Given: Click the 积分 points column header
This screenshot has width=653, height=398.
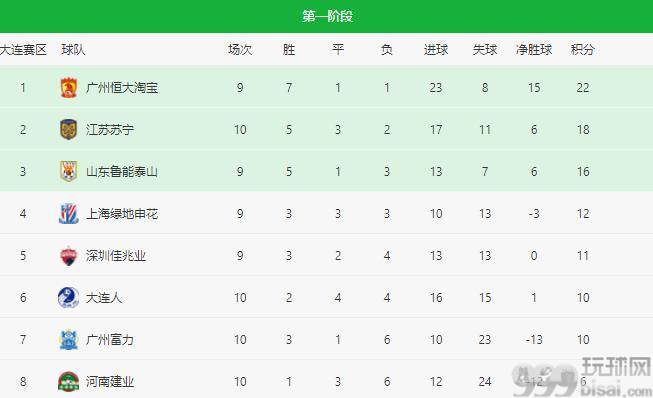Looking at the screenshot, I should coord(583,50).
